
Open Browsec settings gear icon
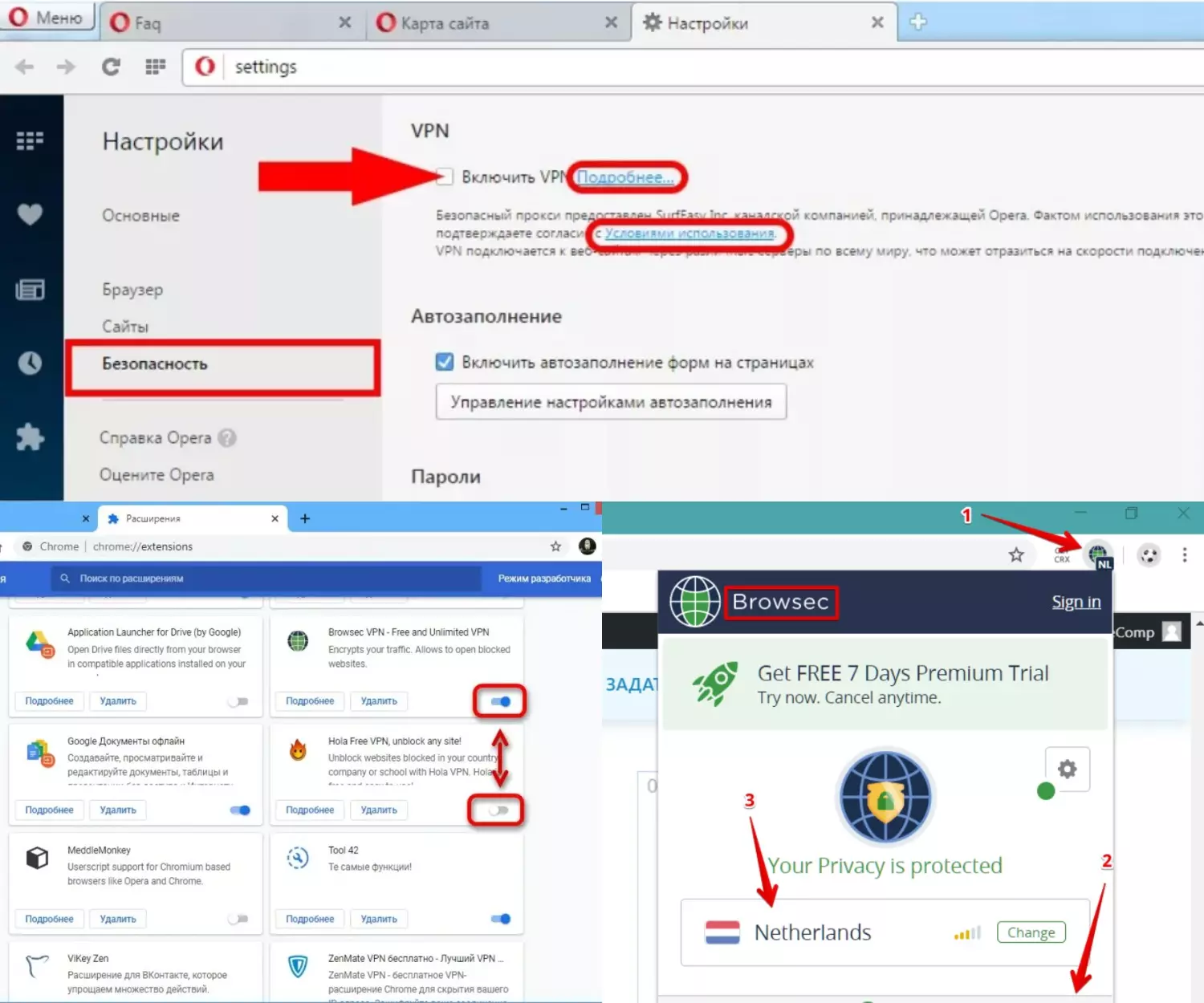click(1067, 769)
